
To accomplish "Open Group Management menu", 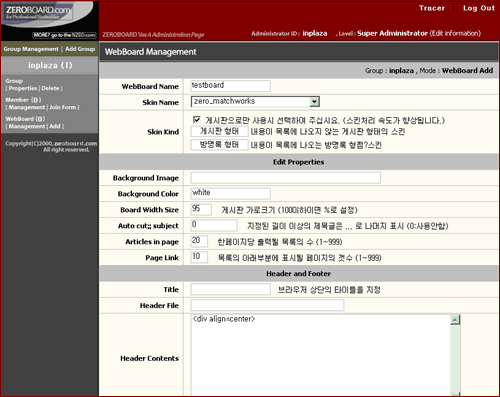I will 31,49.
